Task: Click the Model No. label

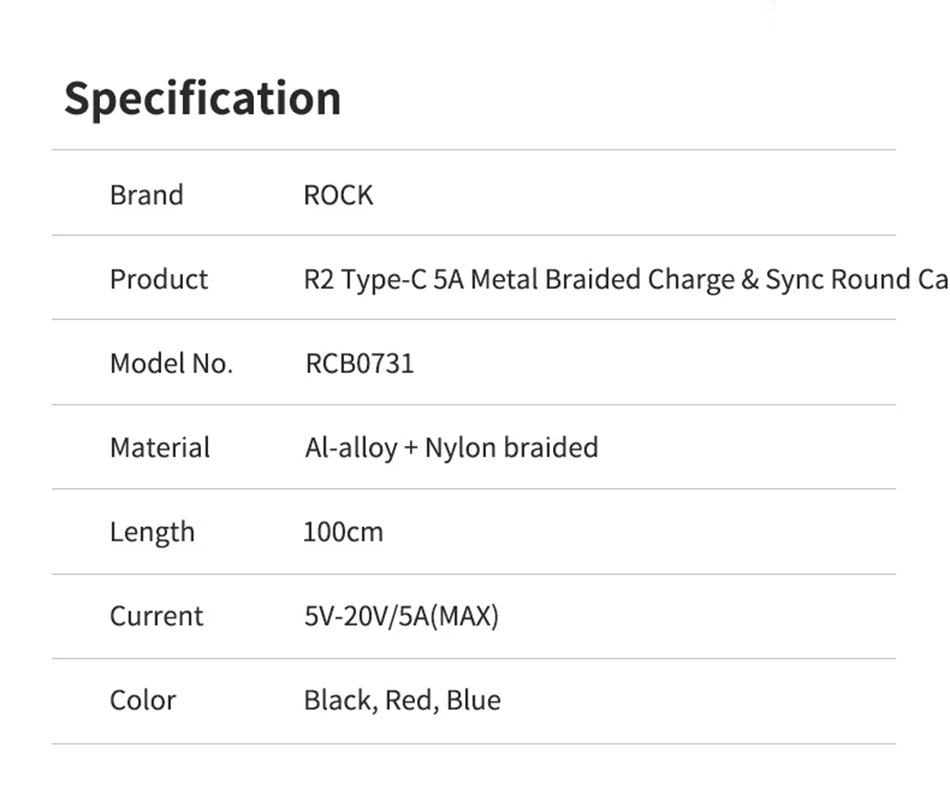Action: (171, 363)
